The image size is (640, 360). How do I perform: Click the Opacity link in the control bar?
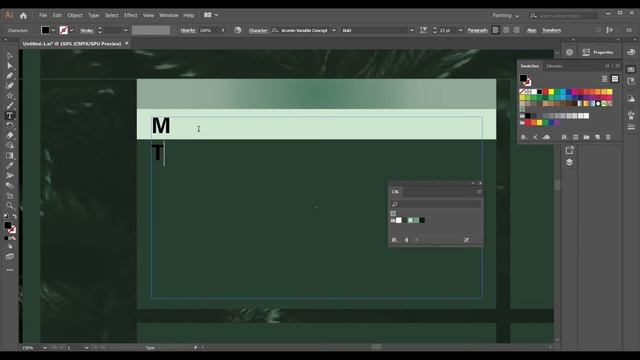(x=188, y=31)
